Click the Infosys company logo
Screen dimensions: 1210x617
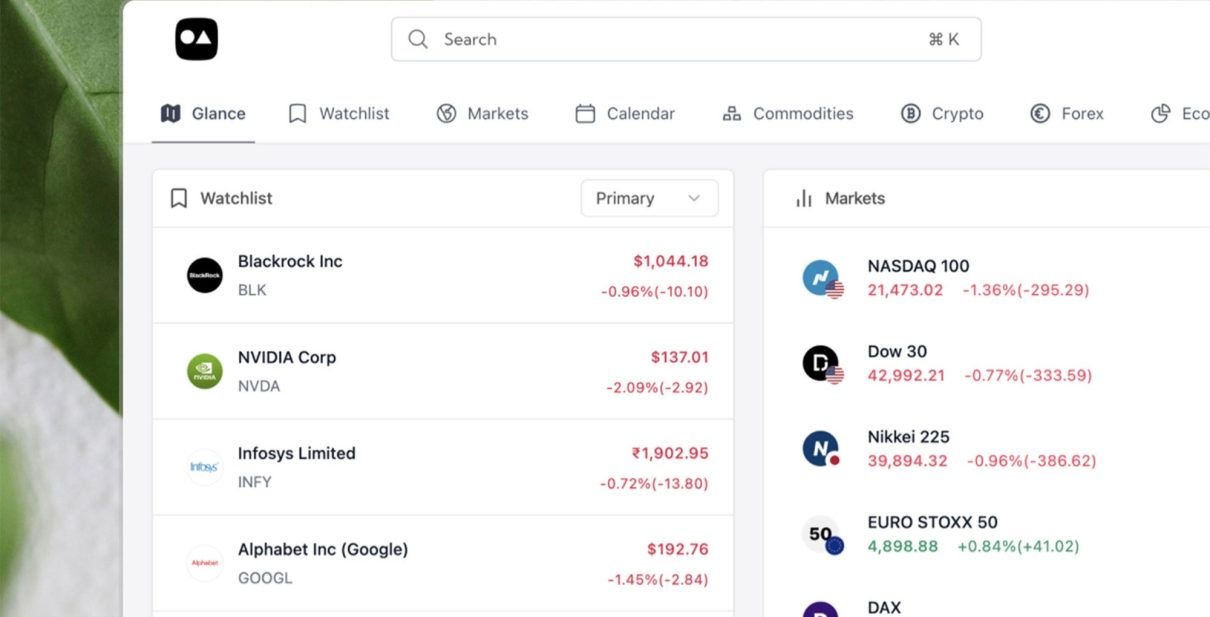(x=205, y=467)
